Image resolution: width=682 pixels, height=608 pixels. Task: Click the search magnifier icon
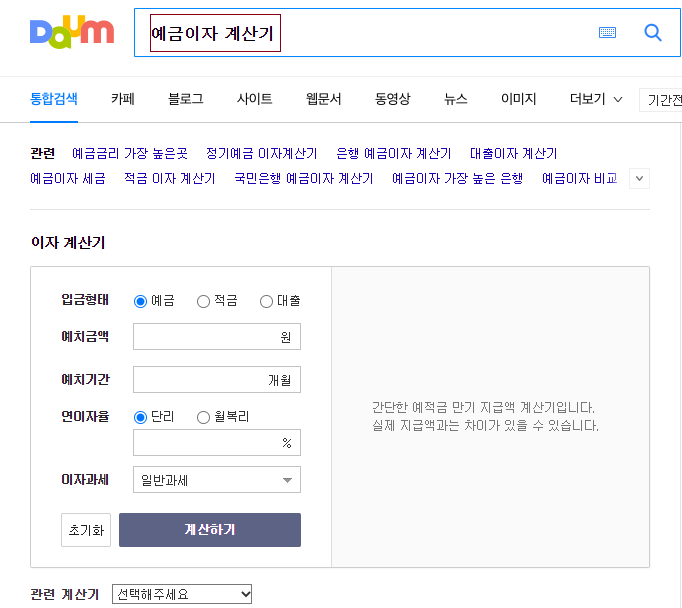(652, 32)
